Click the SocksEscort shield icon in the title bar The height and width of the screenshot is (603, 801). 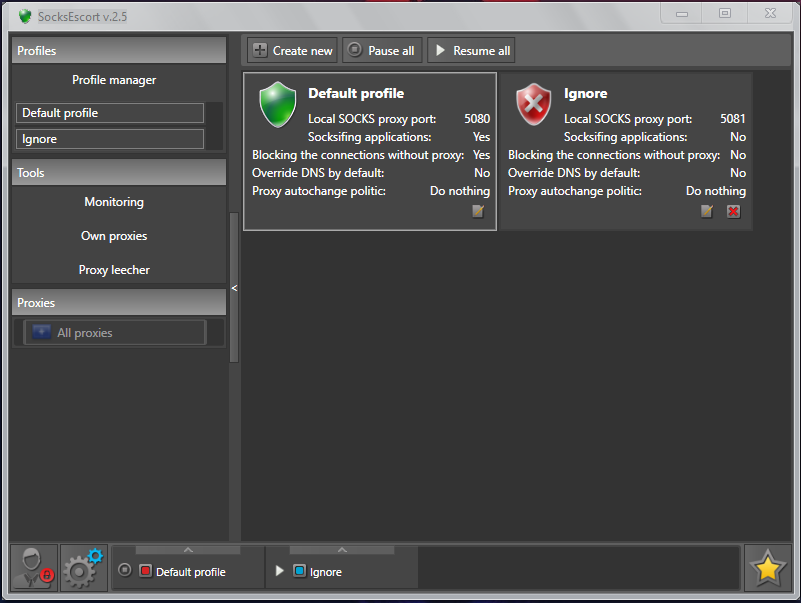pyautogui.click(x=25, y=16)
